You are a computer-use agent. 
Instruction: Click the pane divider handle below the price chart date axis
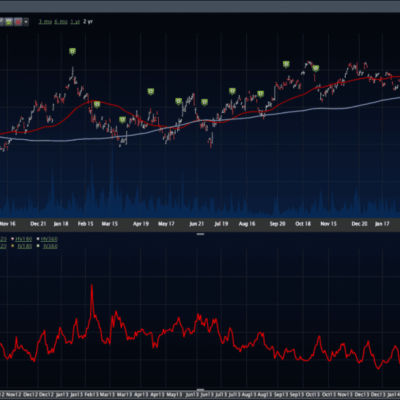(x=200, y=234)
